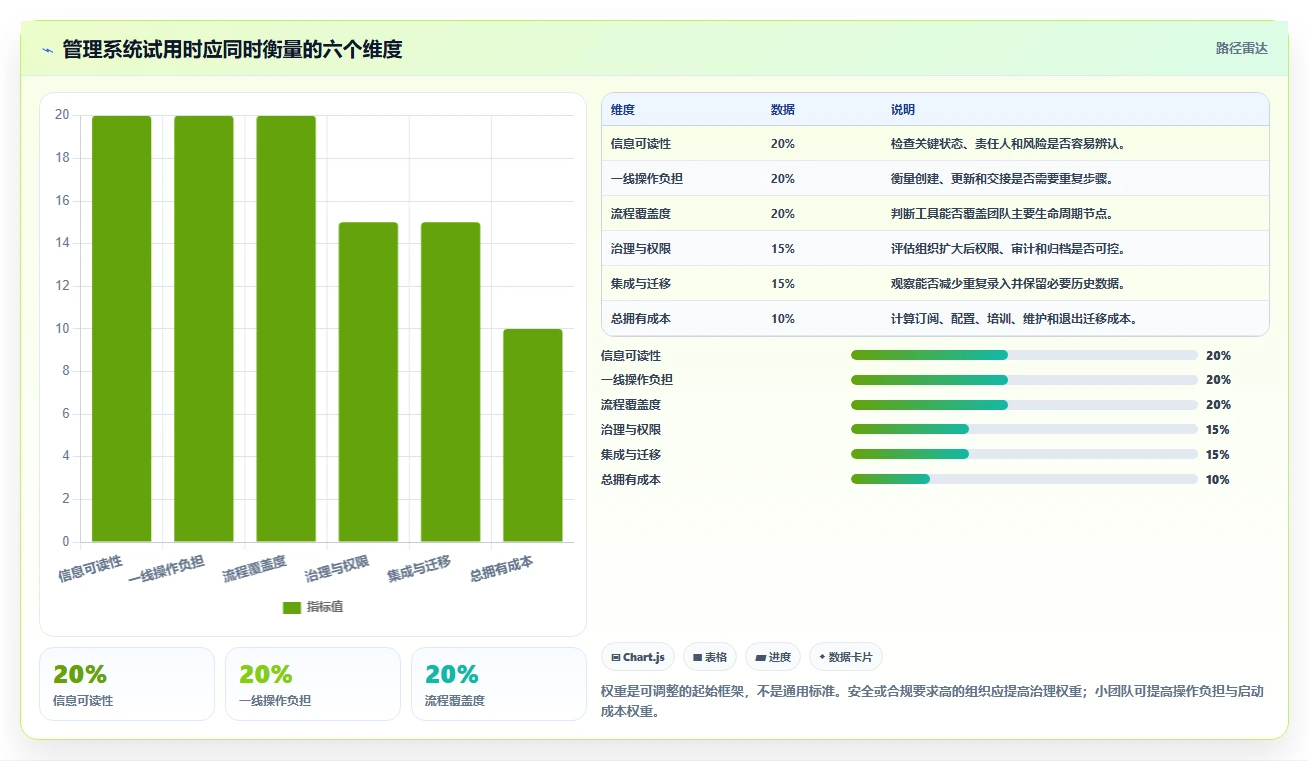The image size is (1309, 761).
Task: Click the 一线操作负担 progress bar
Action: pos(1024,380)
